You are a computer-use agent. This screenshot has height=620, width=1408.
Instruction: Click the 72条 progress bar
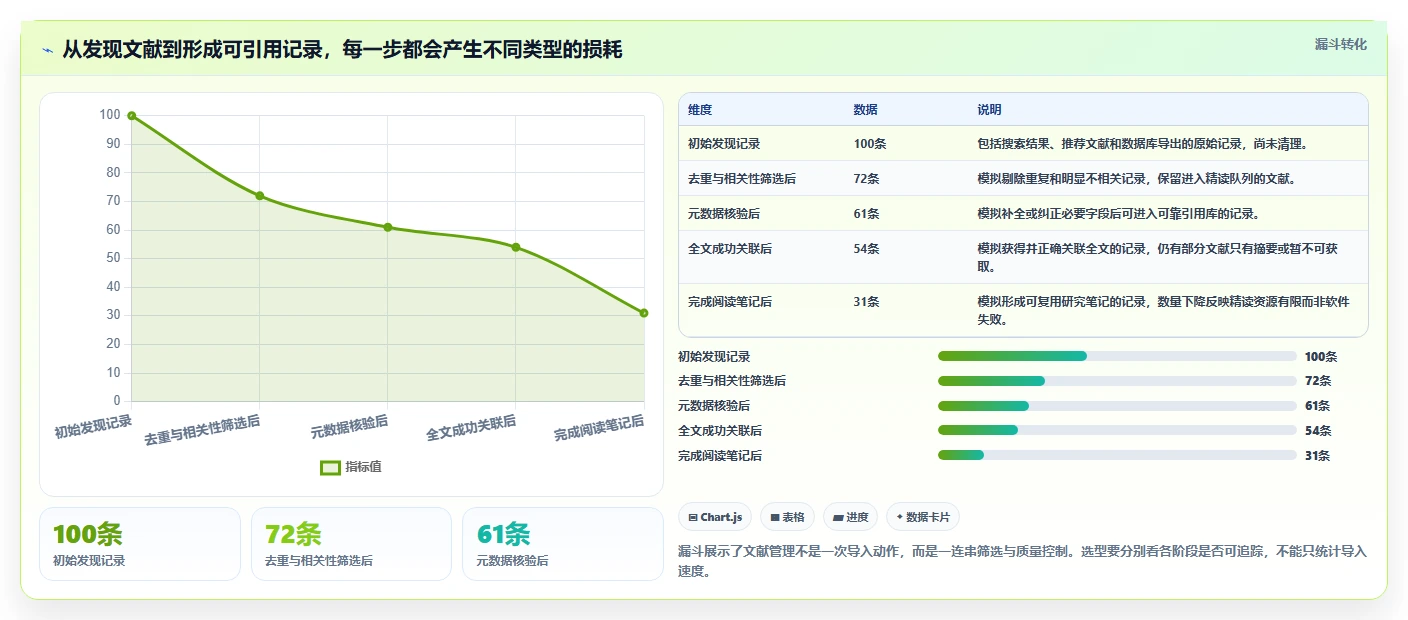pos(1117,381)
